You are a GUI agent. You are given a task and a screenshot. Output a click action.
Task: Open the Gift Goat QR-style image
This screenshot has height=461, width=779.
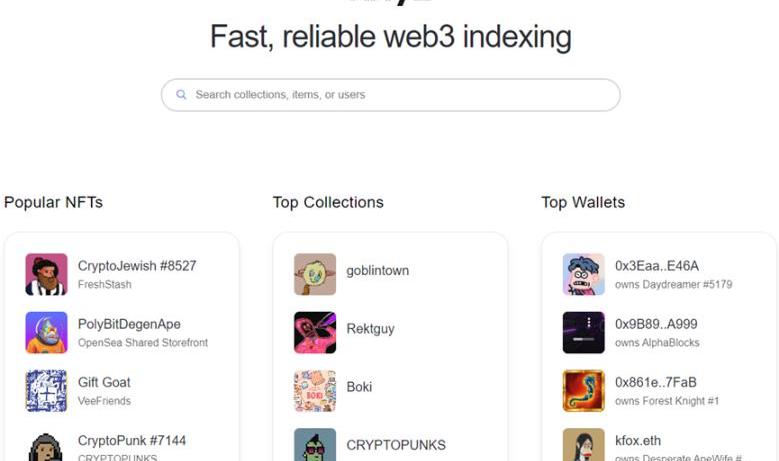coord(46,390)
